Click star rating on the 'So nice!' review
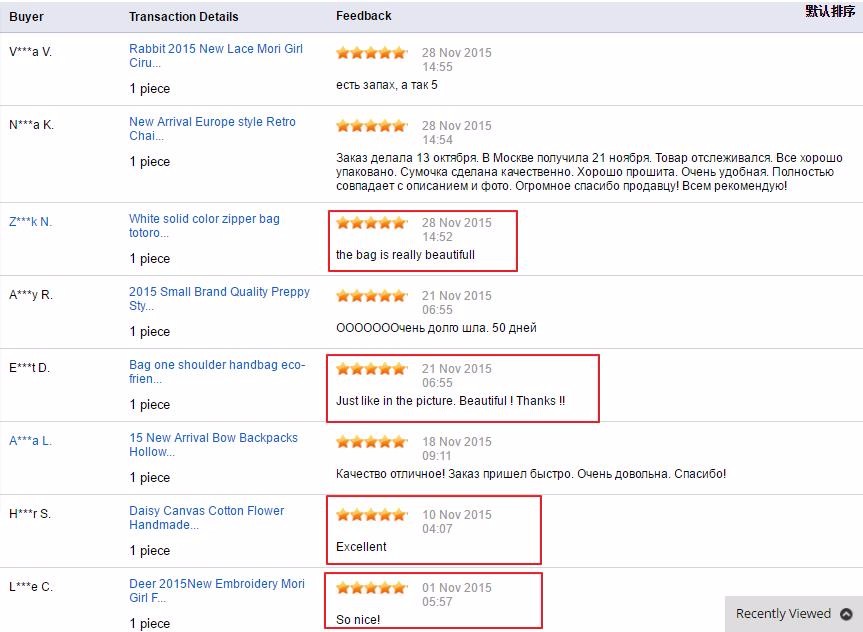Image resolution: width=863 pixels, height=632 pixels. 372,588
